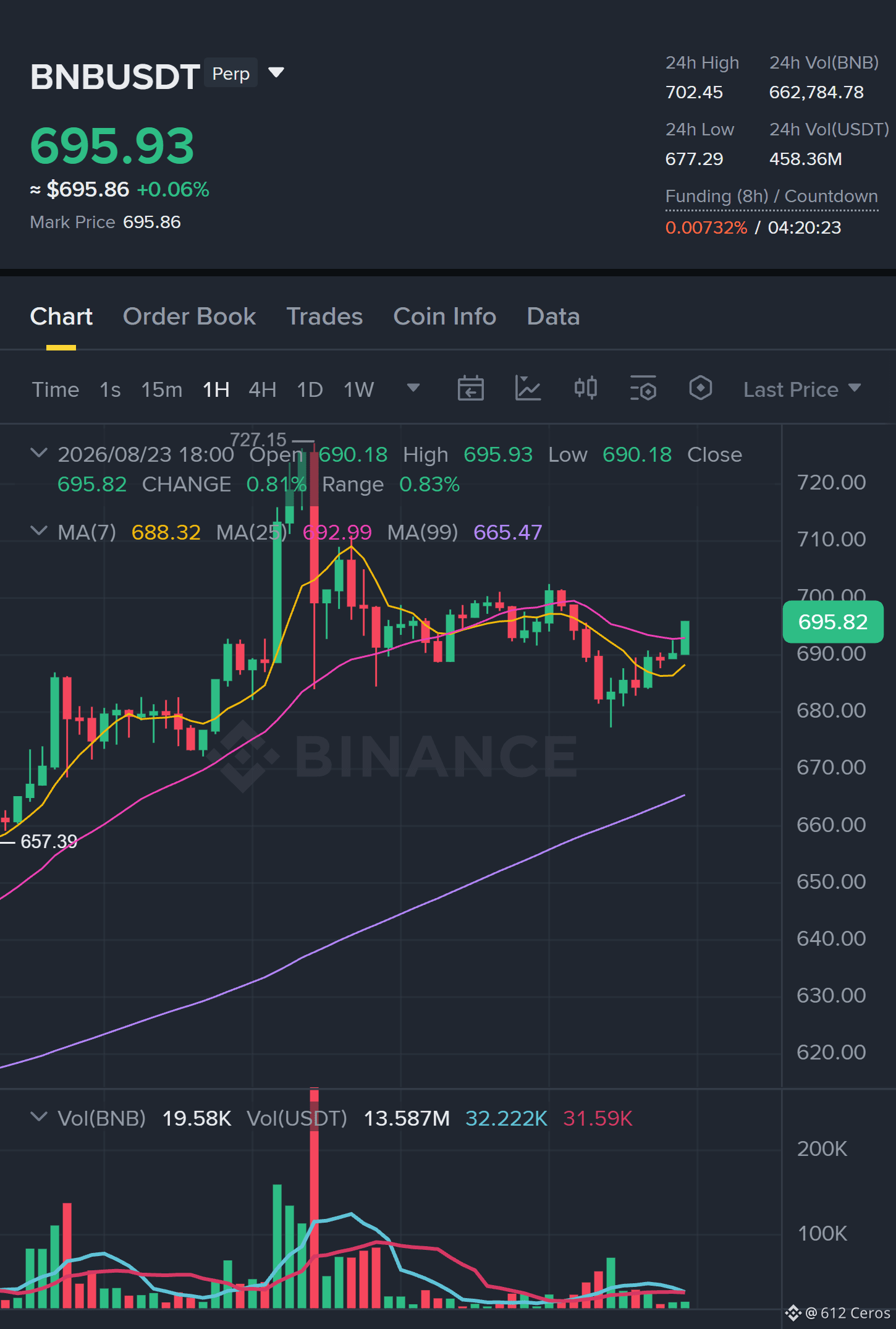
Task: Click the hexagon chart settings icon
Action: 701,389
